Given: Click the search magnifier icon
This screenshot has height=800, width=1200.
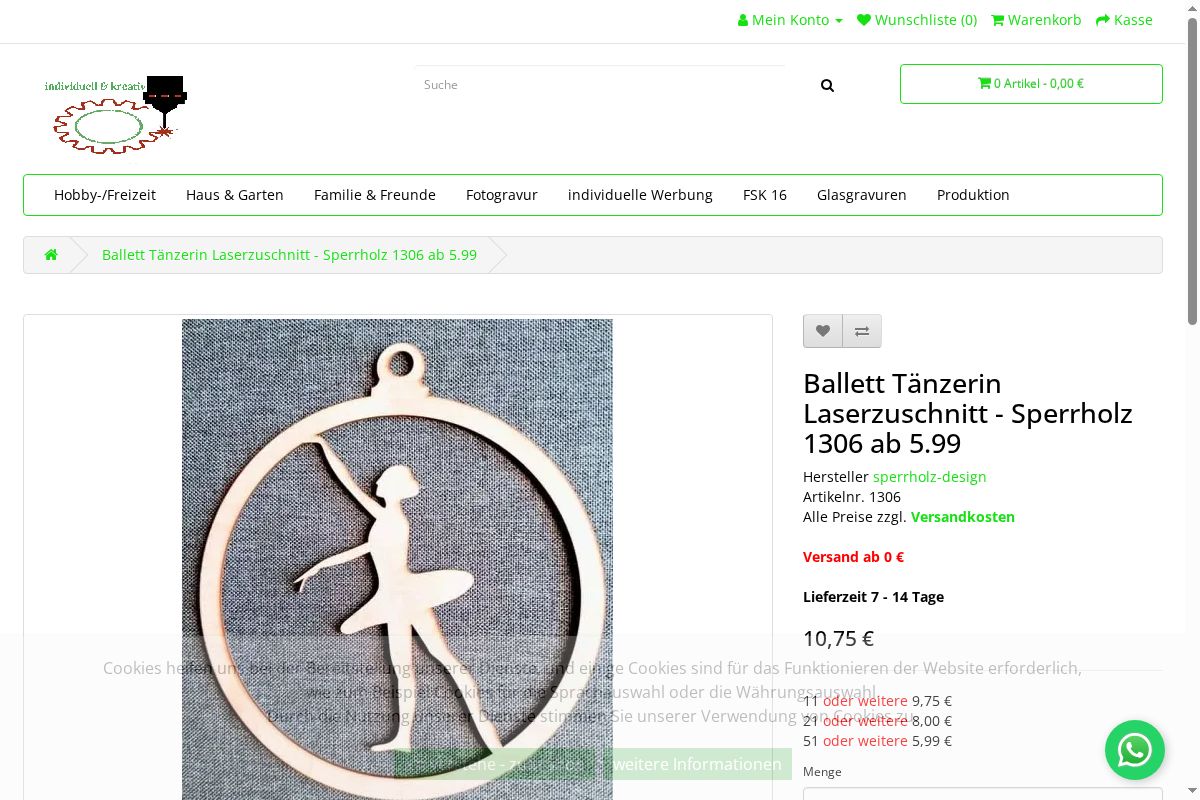Looking at the screenshot, I should click(827, 85).
